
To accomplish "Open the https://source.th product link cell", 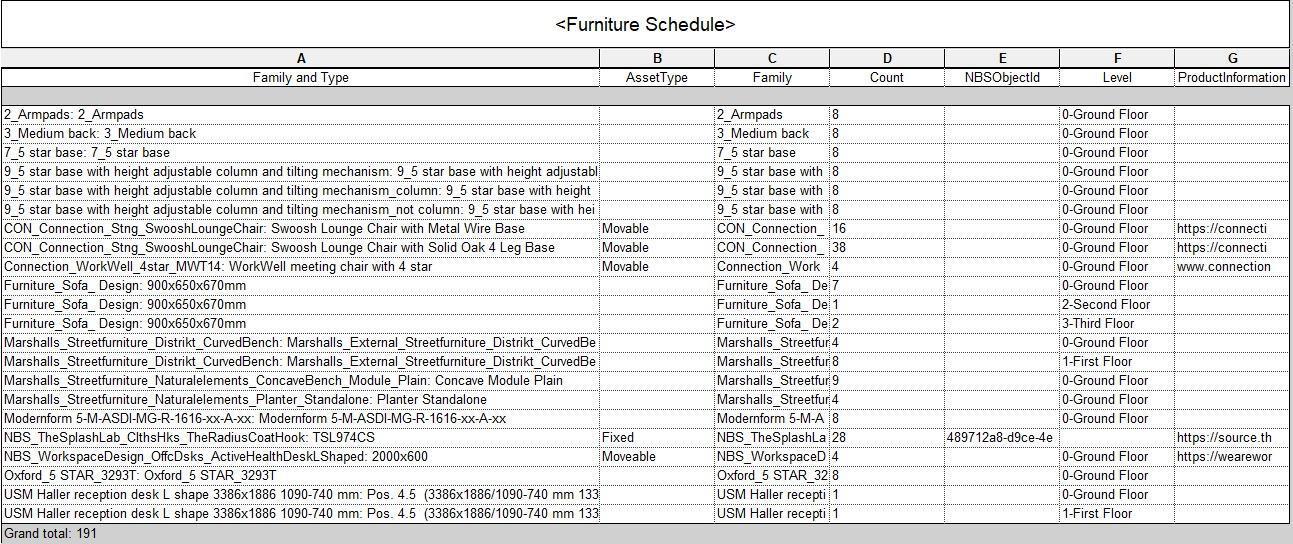I will pos(1232,438).
